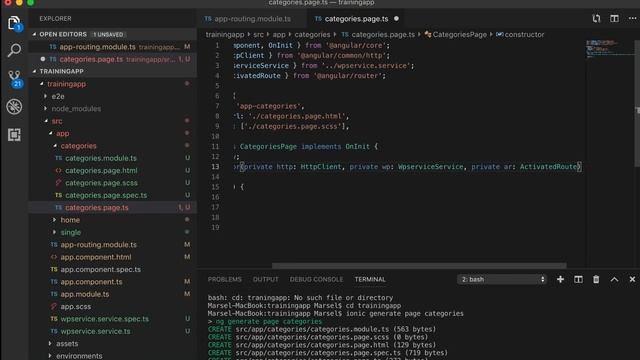Click the Open Changes icon in editor toolbar
640x360 pixels.
point(596,18)
